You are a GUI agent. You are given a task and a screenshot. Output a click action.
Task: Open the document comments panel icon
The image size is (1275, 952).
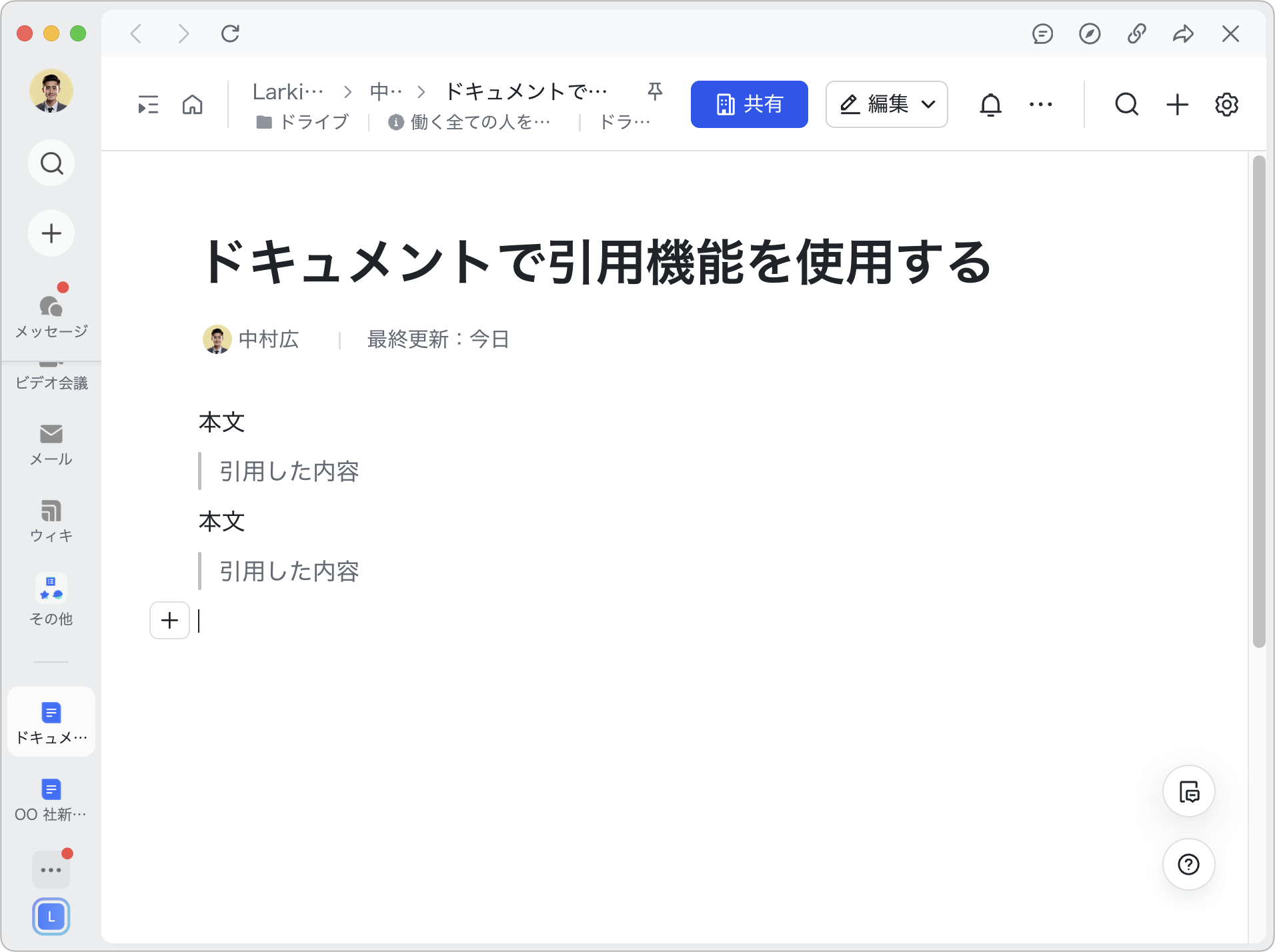click(1188, 791)
